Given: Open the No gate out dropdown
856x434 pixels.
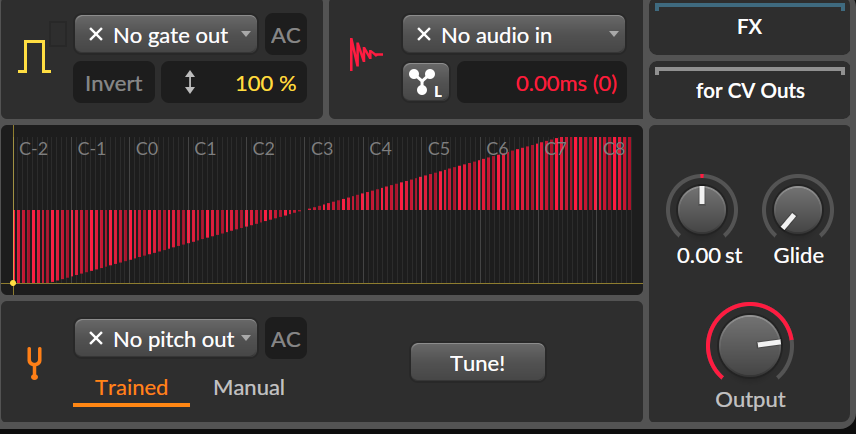Looking at the screenshot, I should pos(166,34).
